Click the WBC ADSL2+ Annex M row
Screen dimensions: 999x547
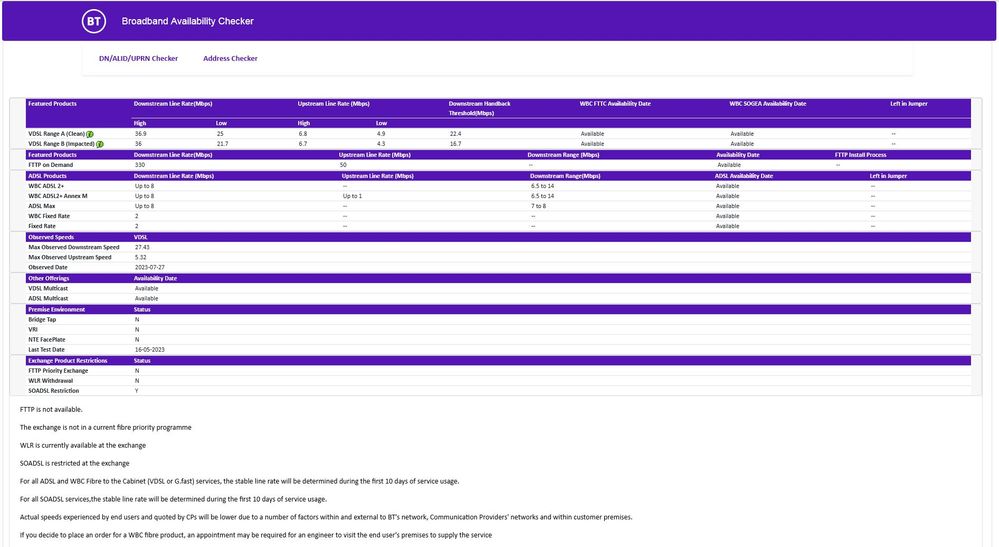click(58, 196)
